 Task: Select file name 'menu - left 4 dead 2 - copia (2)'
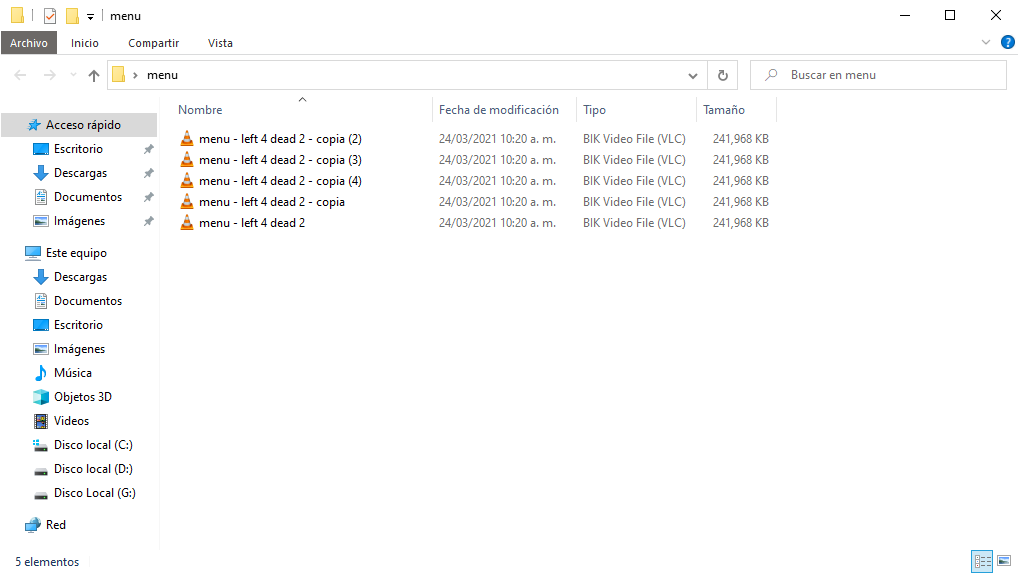(x=280, y=139)
